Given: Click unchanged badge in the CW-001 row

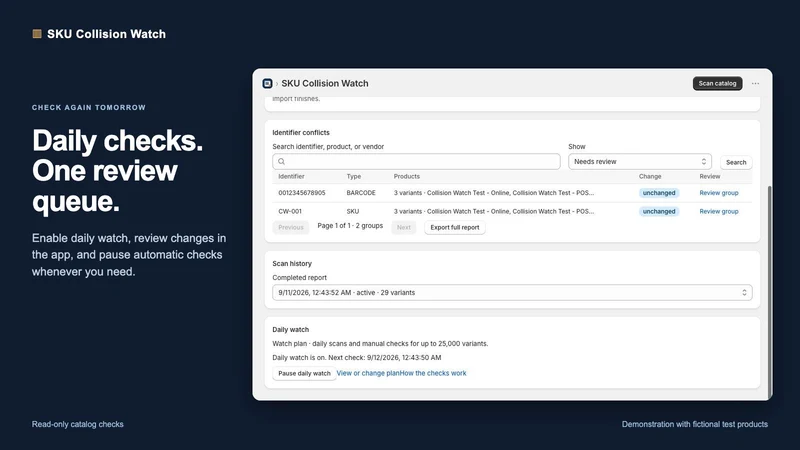Looking at the screenshot, I should [659, 211].
